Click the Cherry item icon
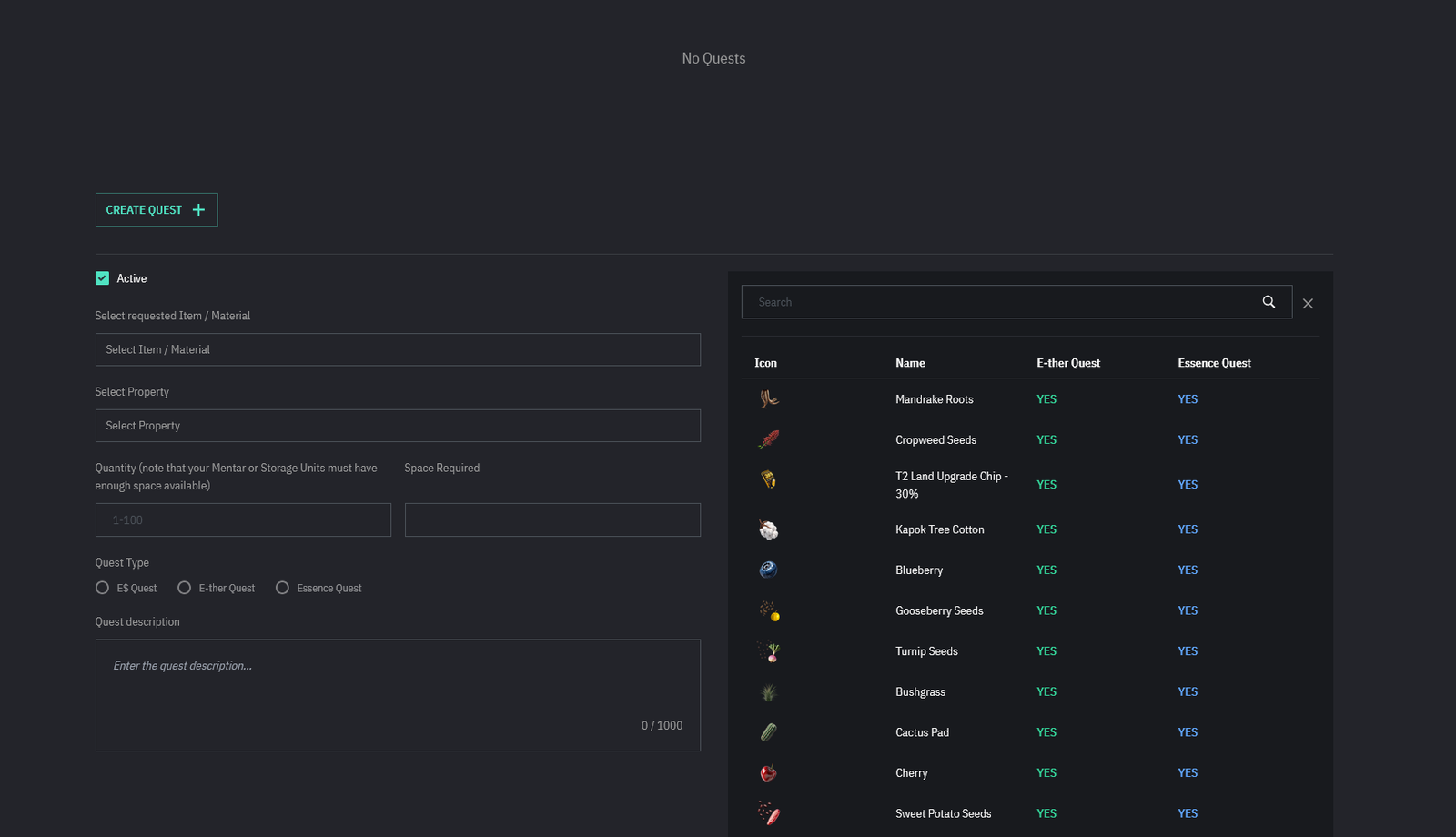This screenshot has width=1456, height=837. coord(769,772)
